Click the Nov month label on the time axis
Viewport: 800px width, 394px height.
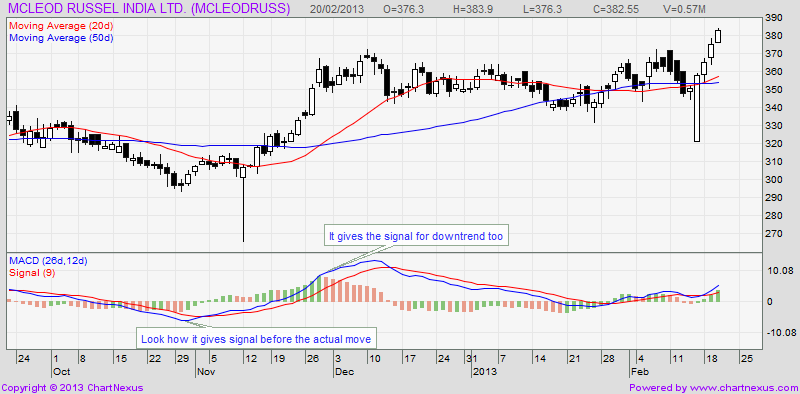pos(205,371)
